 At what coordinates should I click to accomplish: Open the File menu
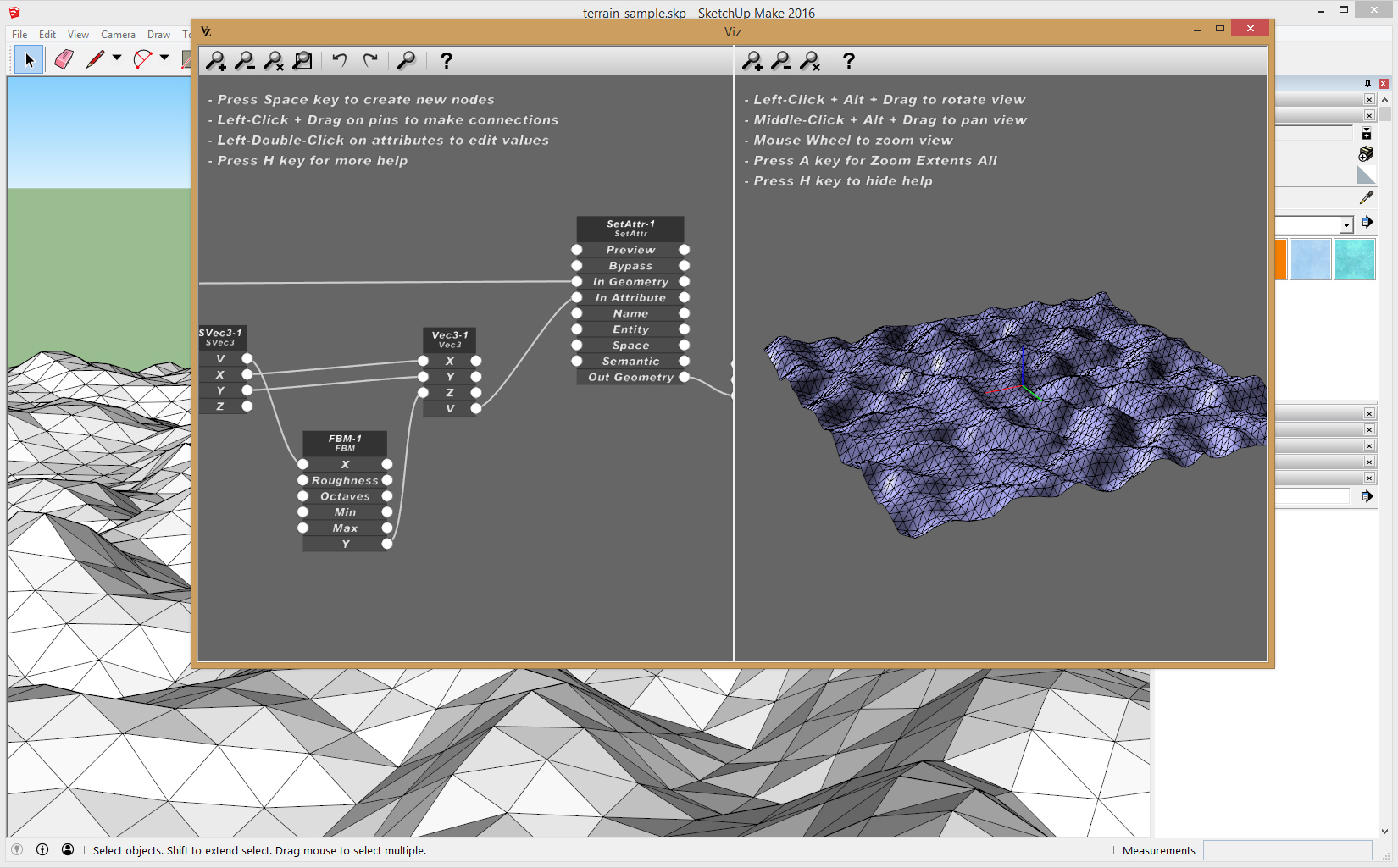(x=19, y=35)
